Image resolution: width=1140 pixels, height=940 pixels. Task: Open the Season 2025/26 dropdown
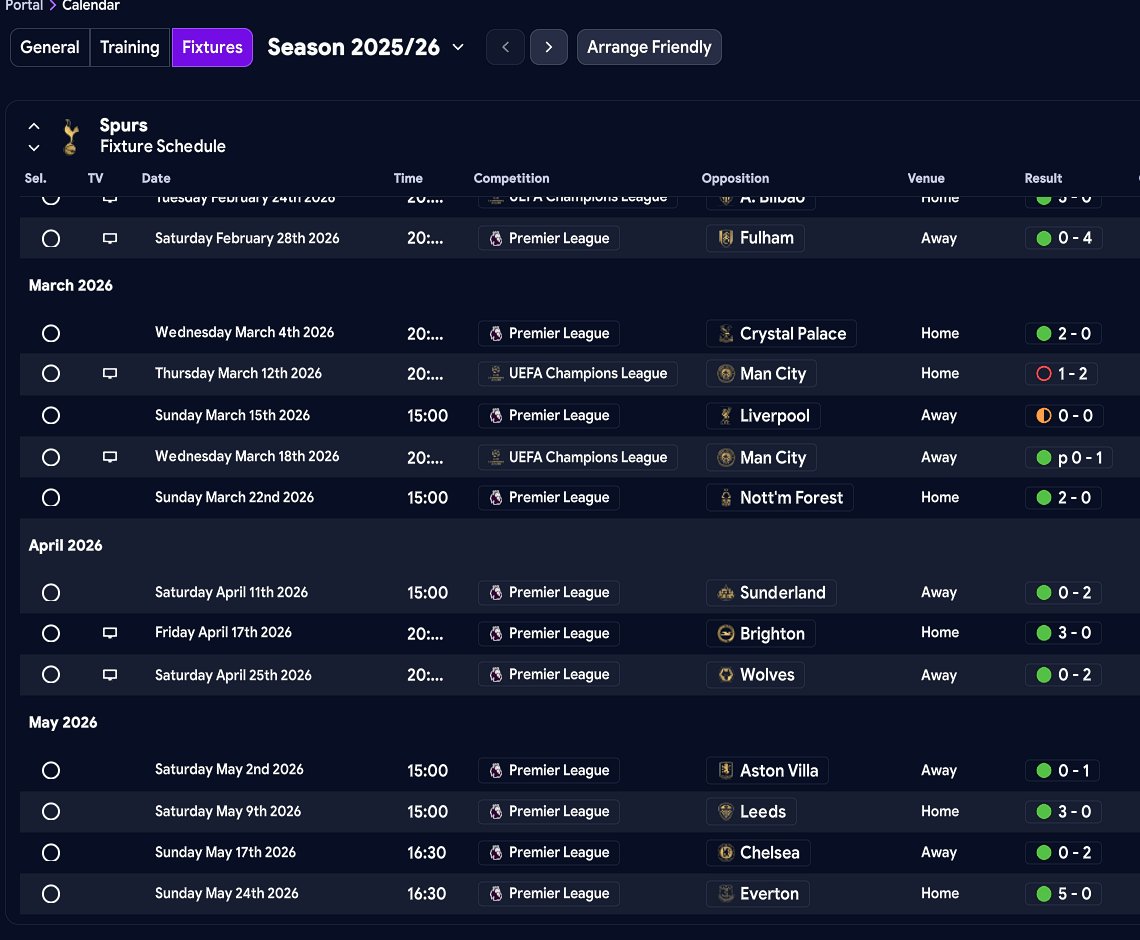point(458,47)
